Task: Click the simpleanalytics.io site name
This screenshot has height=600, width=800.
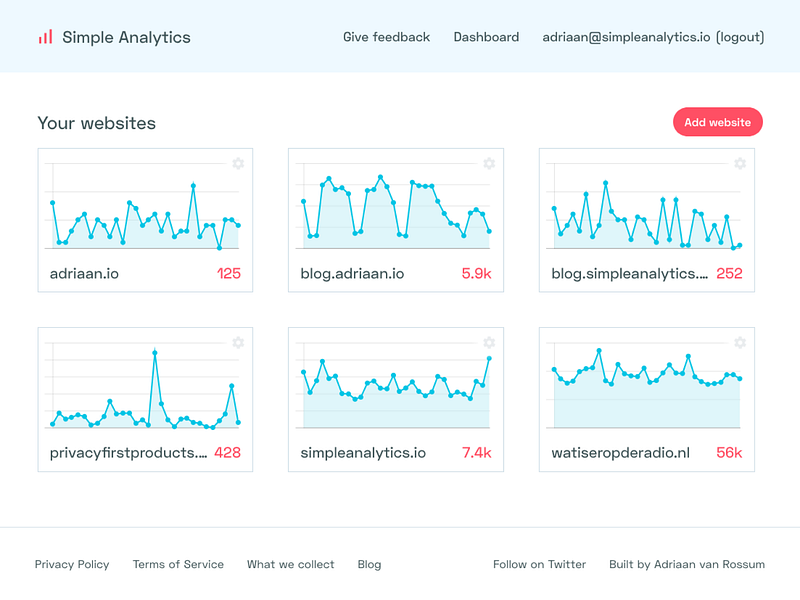Action: click(x=363, y=453)
